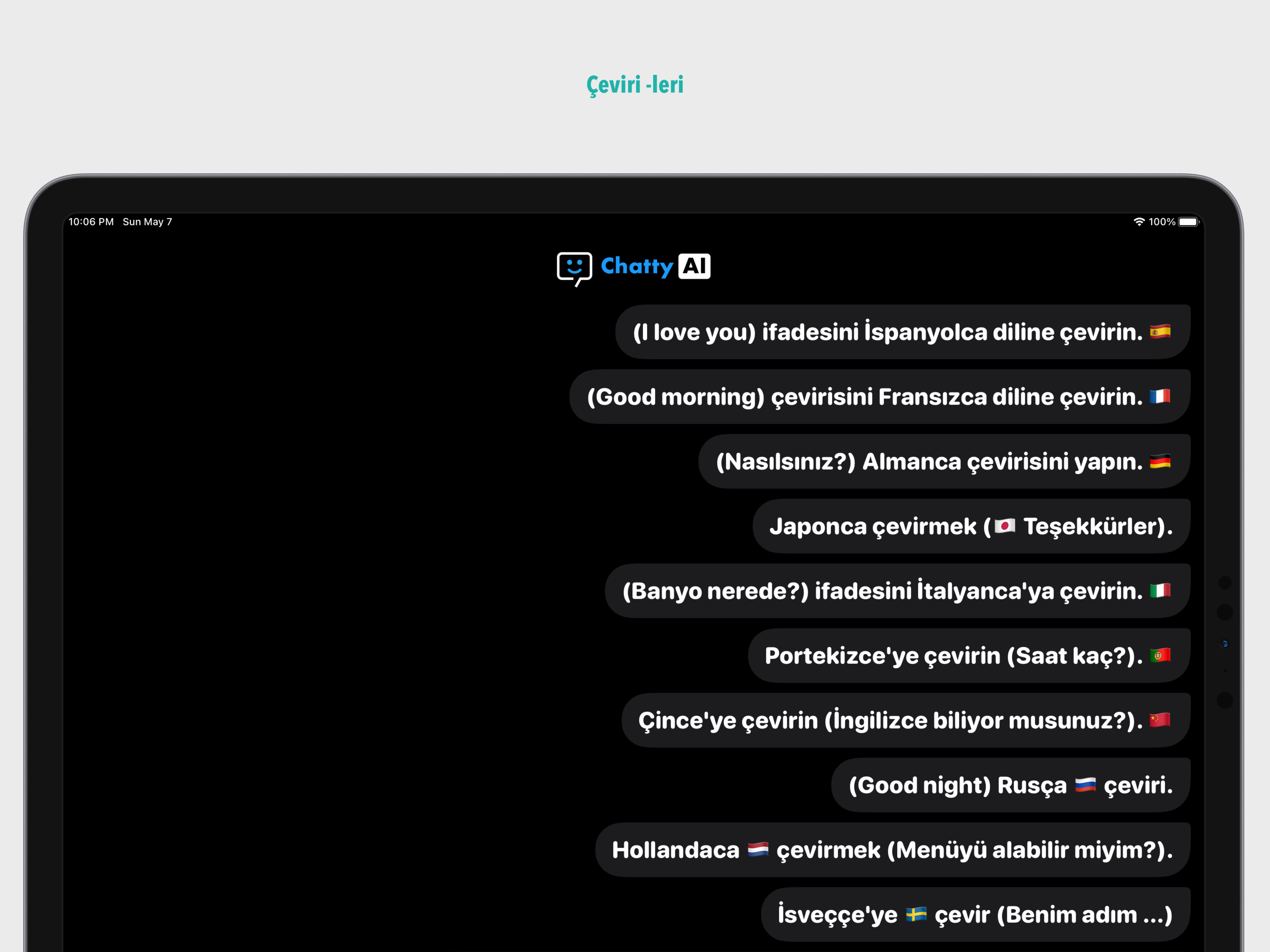Tap the Spanish flag emoji
Viewport: 1270px width, 952px height.
tap(1160, 332)
